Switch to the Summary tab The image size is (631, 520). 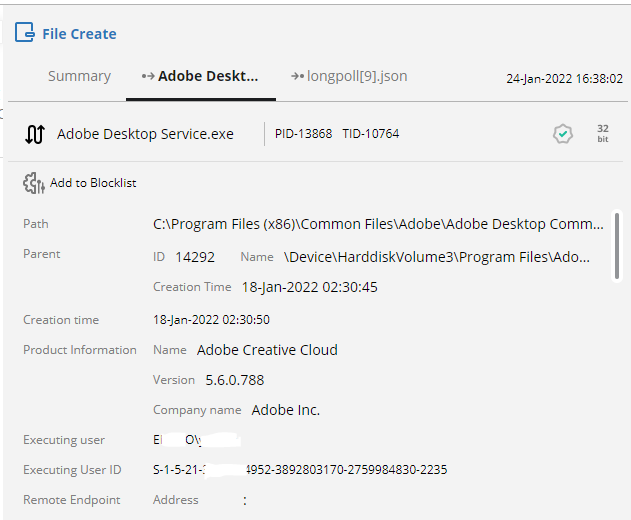point(79,76)
